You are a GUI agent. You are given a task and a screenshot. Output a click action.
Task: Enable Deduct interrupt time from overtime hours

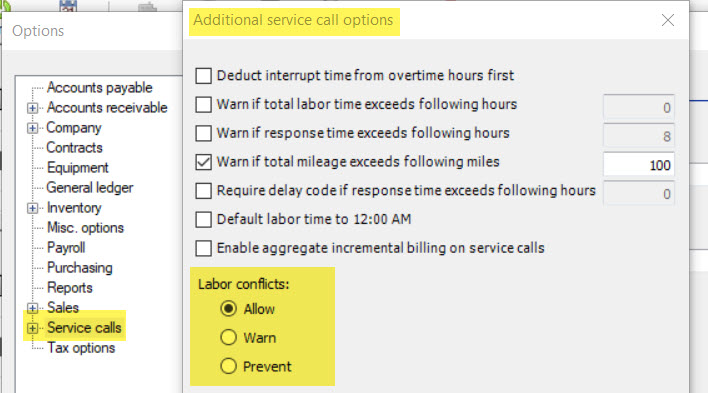pos(204,75)
